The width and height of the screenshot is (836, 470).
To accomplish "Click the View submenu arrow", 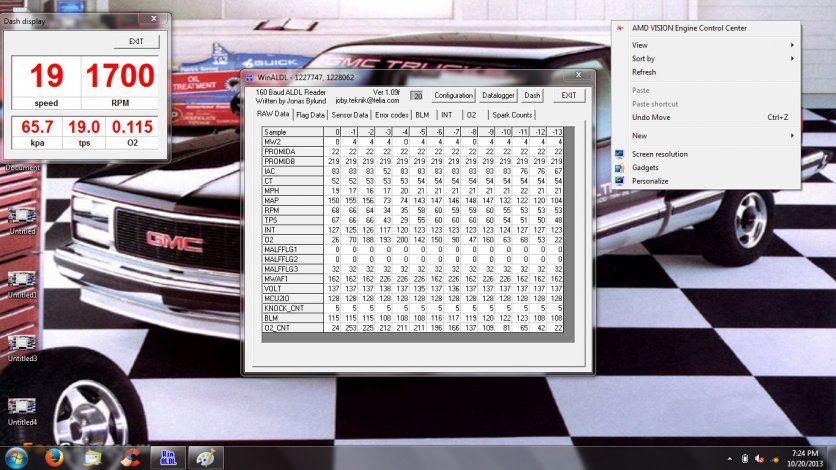I will tap(792, 45).
